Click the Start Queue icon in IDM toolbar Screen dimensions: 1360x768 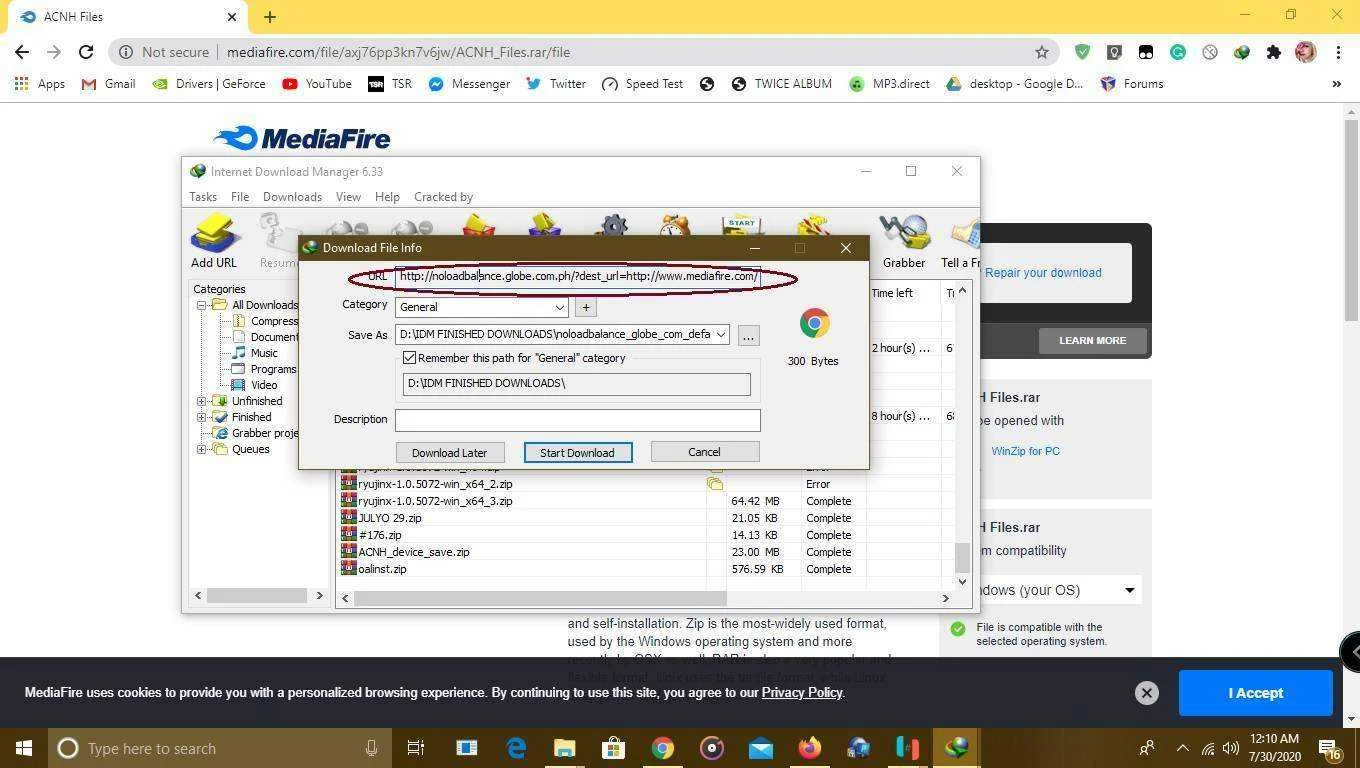tap(742, 226)
